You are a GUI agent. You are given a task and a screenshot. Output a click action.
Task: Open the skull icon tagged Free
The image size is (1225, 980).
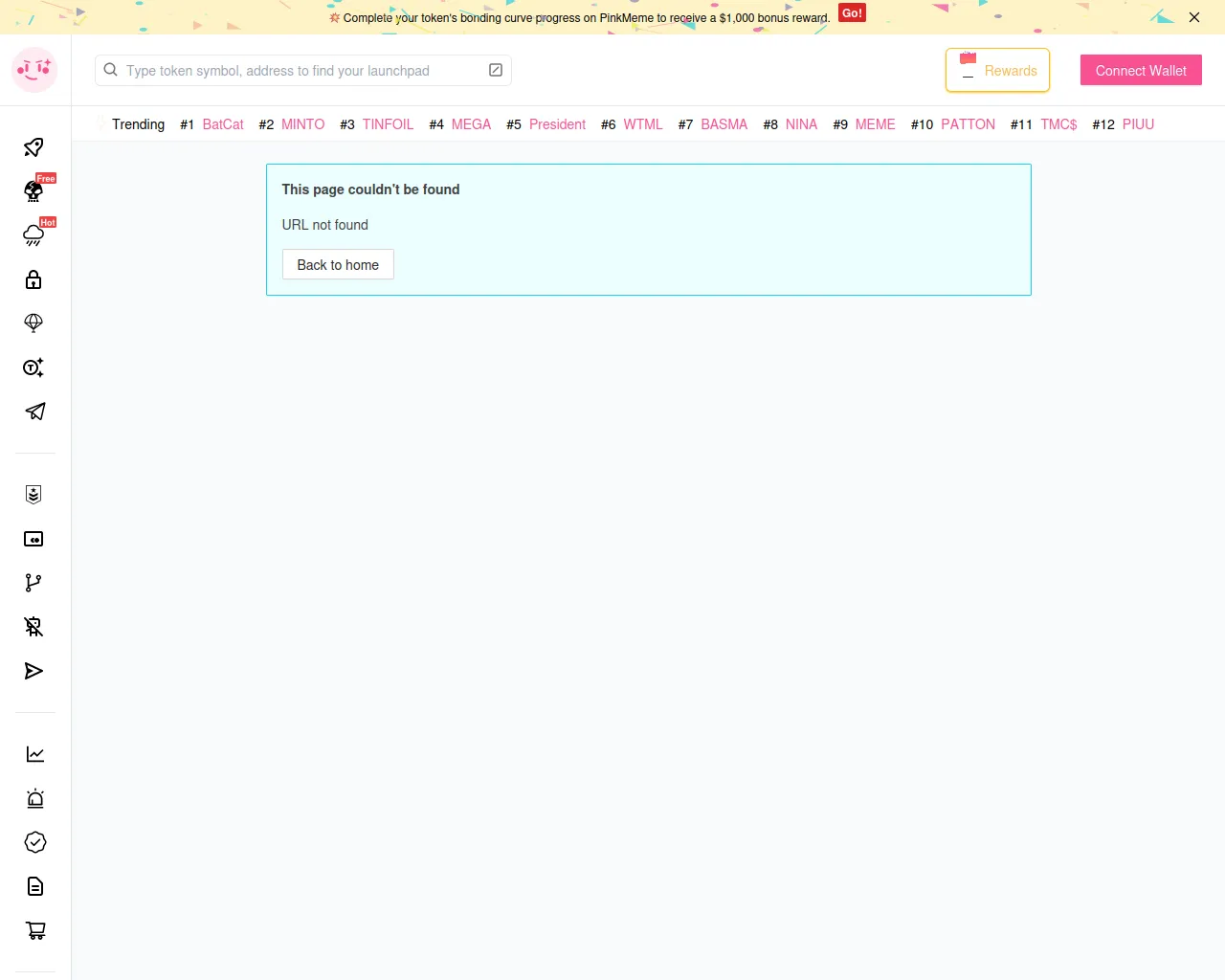coord(33,191)
